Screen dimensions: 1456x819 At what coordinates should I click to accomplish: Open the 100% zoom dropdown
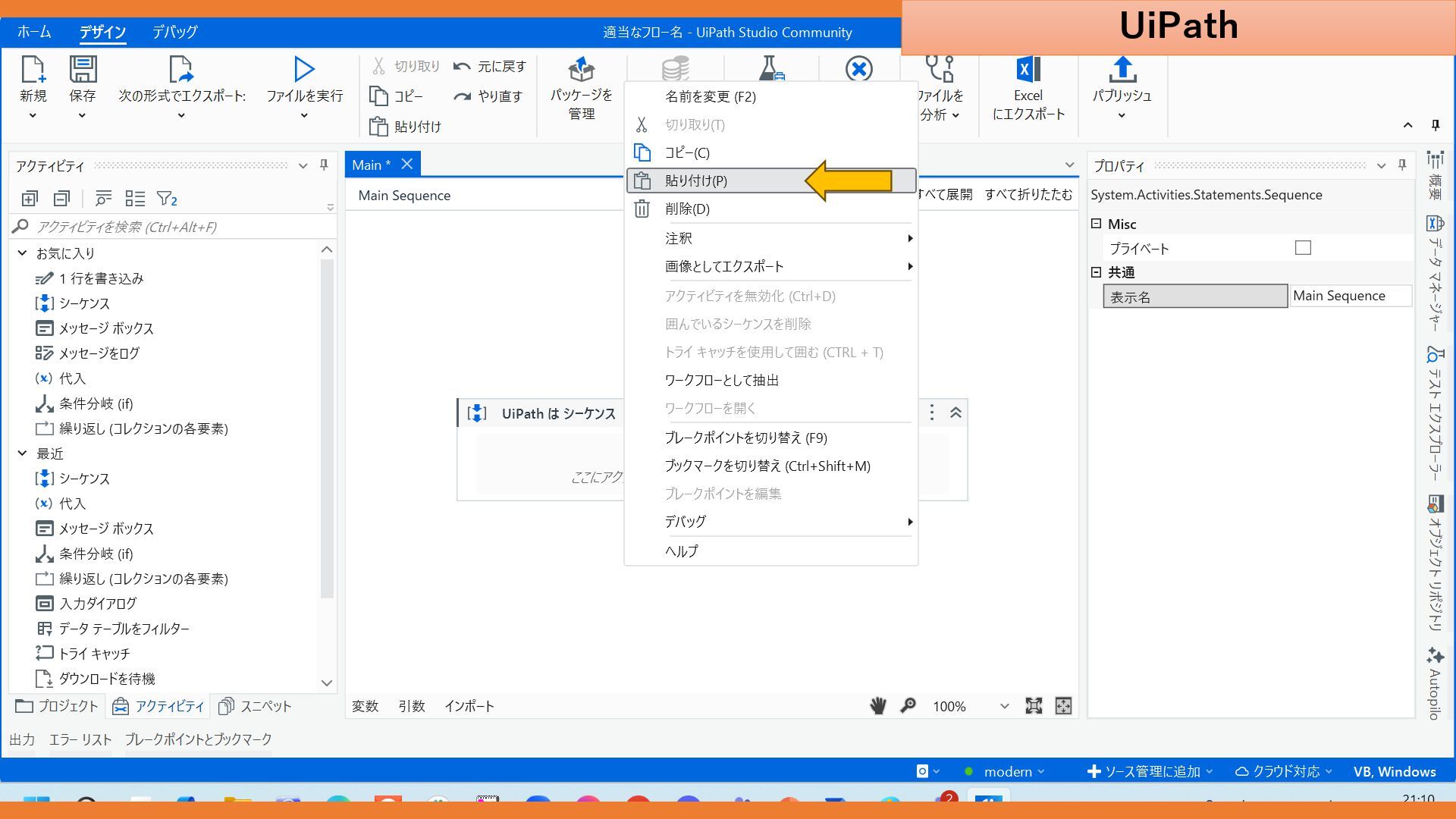(1004, 706)
